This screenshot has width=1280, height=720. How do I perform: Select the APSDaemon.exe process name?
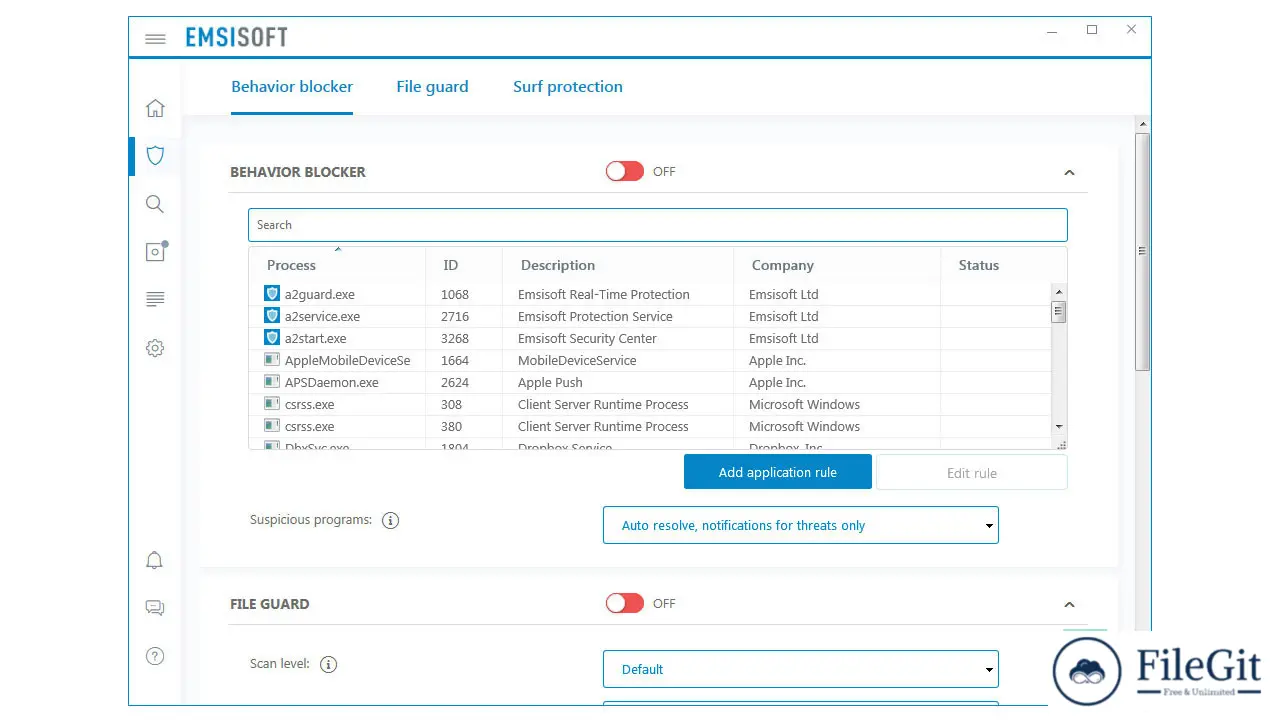331,382
